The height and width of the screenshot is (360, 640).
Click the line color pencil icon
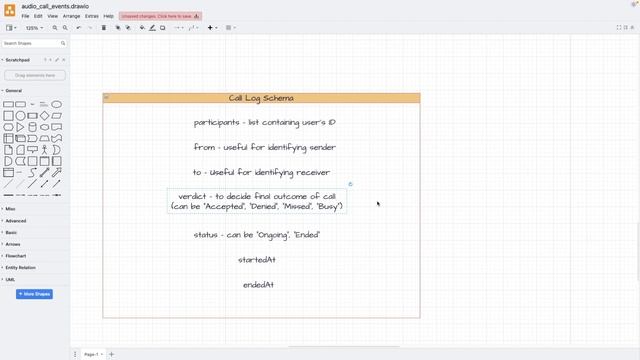tap(152, 28)
